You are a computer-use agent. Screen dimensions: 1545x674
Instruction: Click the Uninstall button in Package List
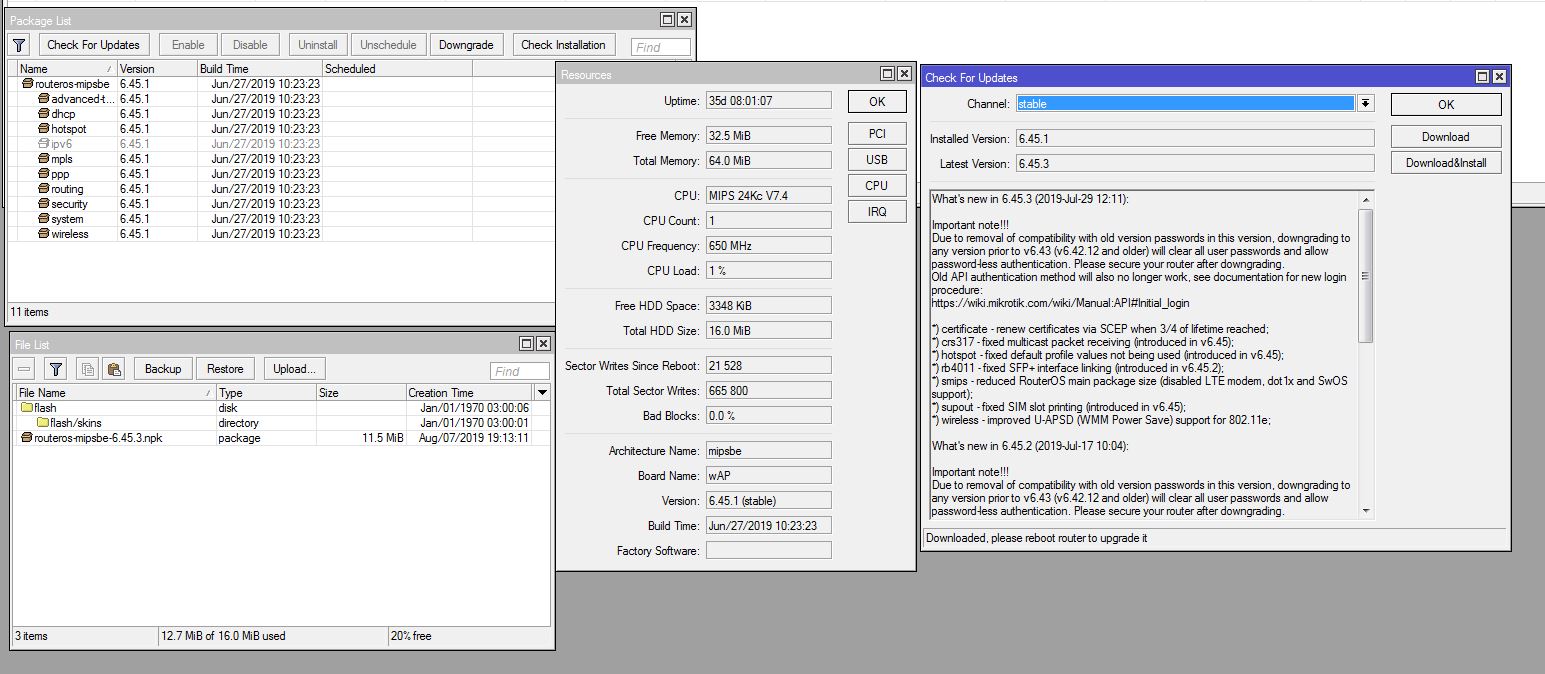tap(318, 45)
